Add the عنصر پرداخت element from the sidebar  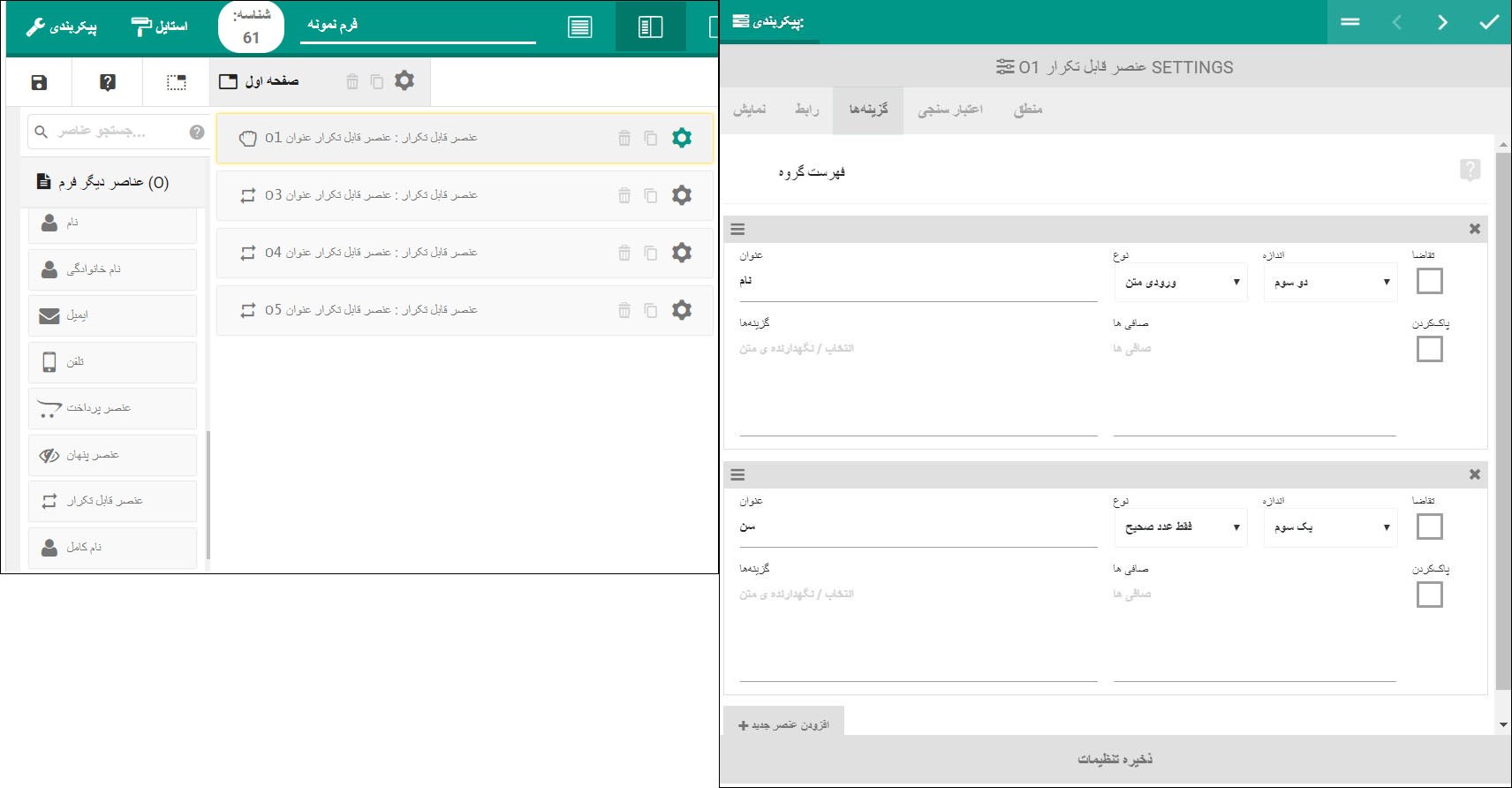pos(112,408)
